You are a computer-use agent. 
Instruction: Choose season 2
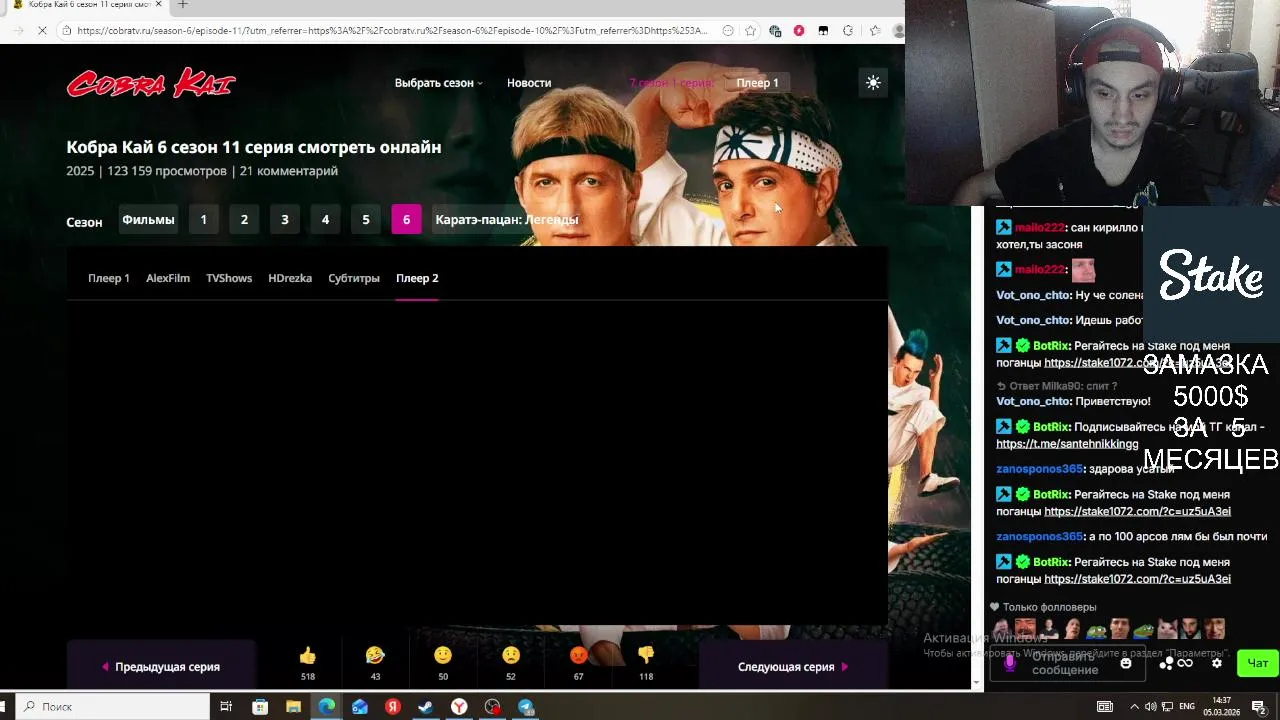[244, 220]
